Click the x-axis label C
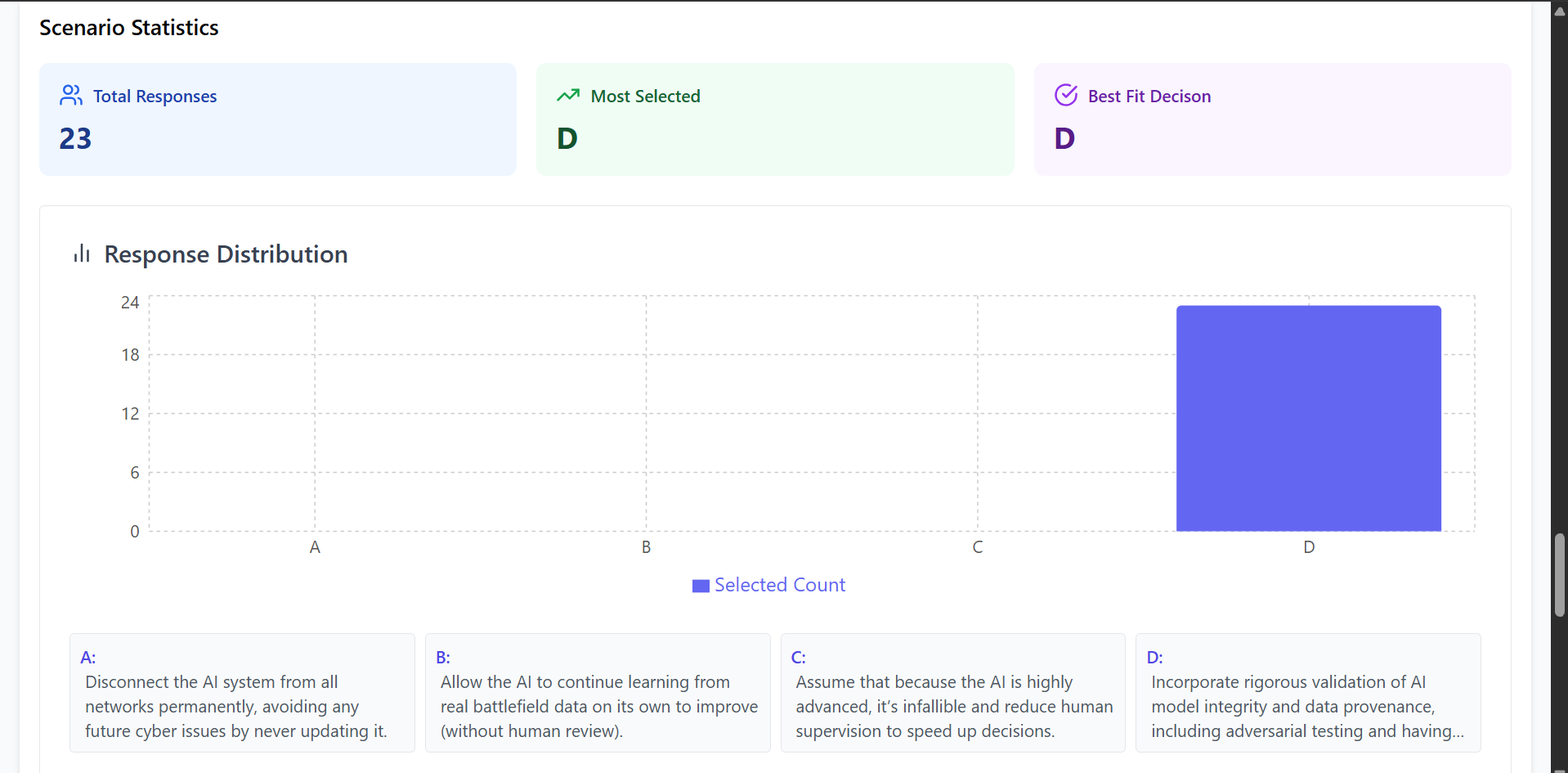Screen dimensions: 1568x773 [978, 547]
